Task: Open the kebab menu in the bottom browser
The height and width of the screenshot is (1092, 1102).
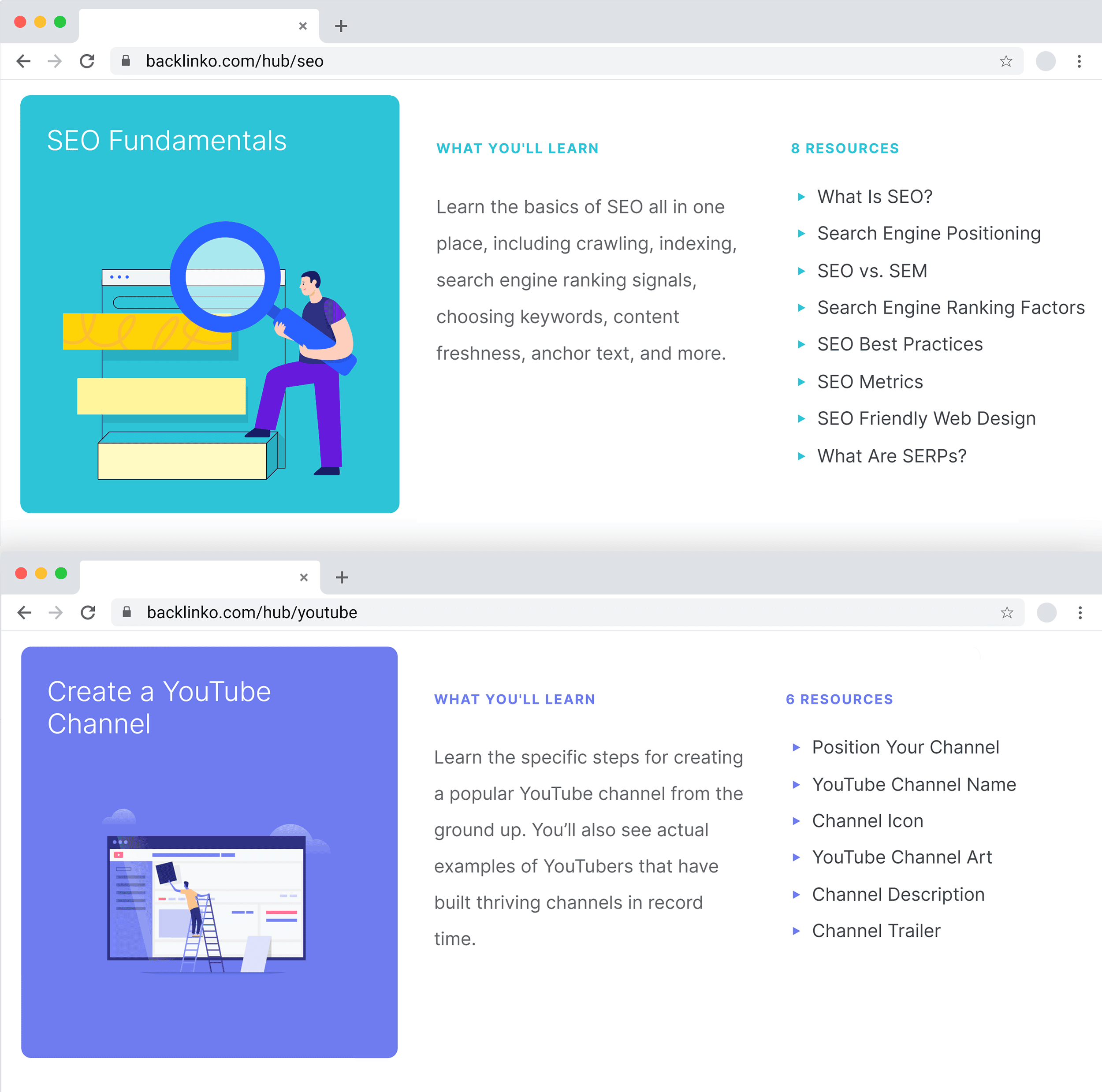Action: 1080,612
